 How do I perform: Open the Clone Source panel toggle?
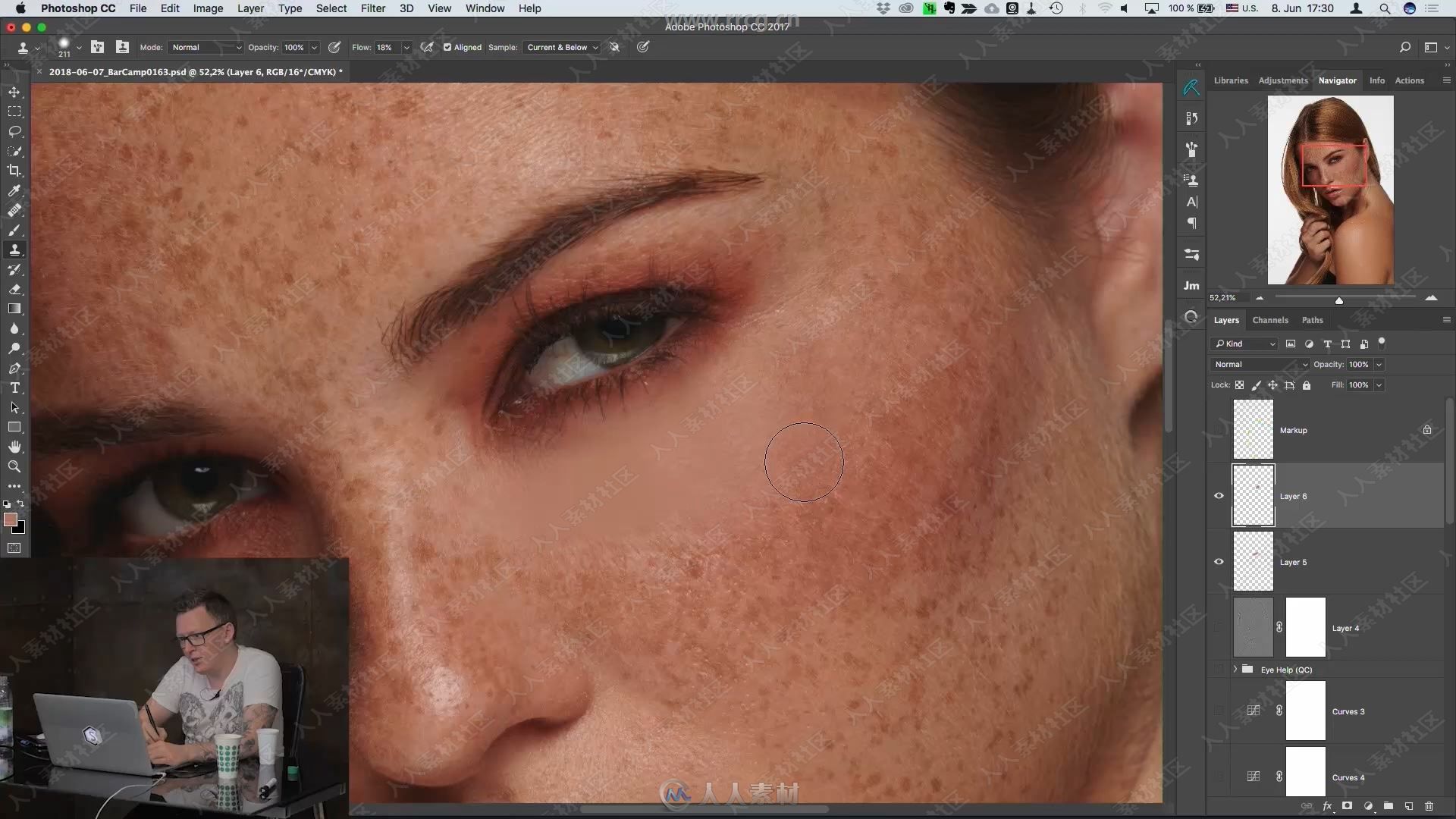tap(122, 47)
